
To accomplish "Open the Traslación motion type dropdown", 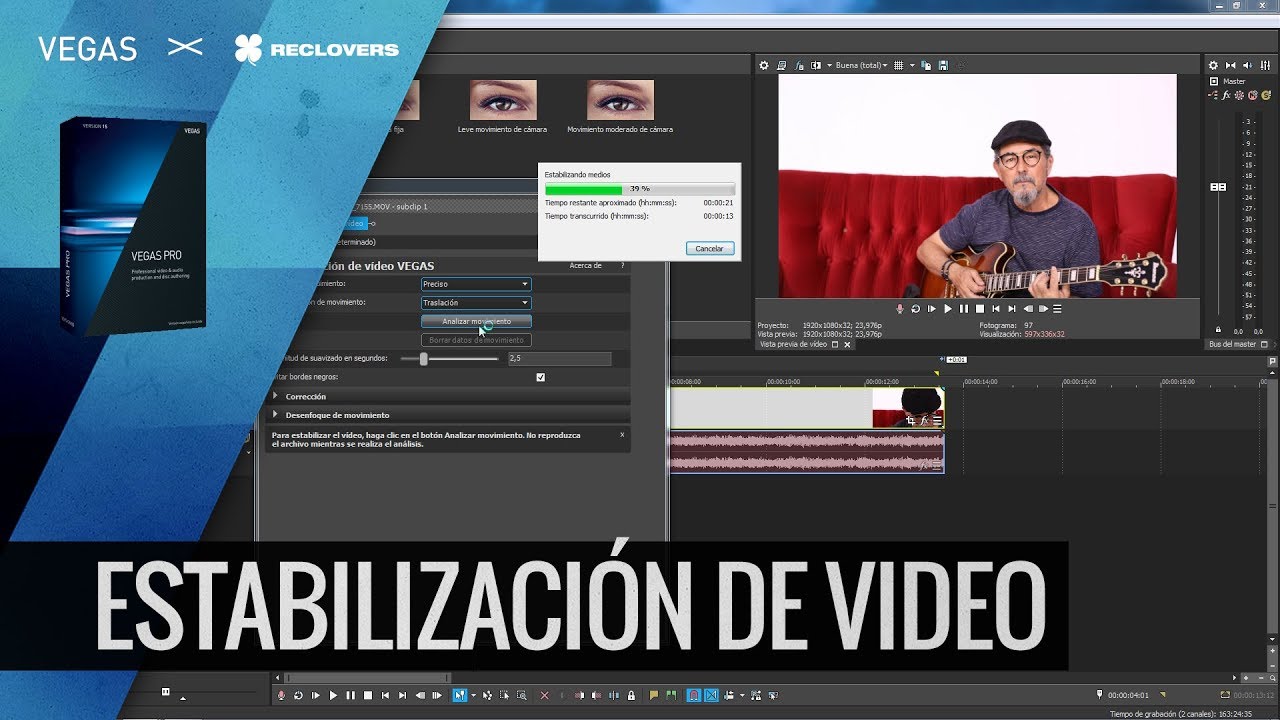I will coord(476,302).
